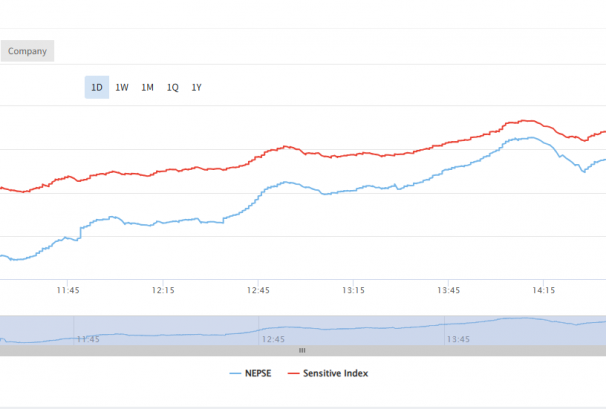Click the blue NEPSE line's peak
Screen dimensions: 606x409
tap(523, 138)
